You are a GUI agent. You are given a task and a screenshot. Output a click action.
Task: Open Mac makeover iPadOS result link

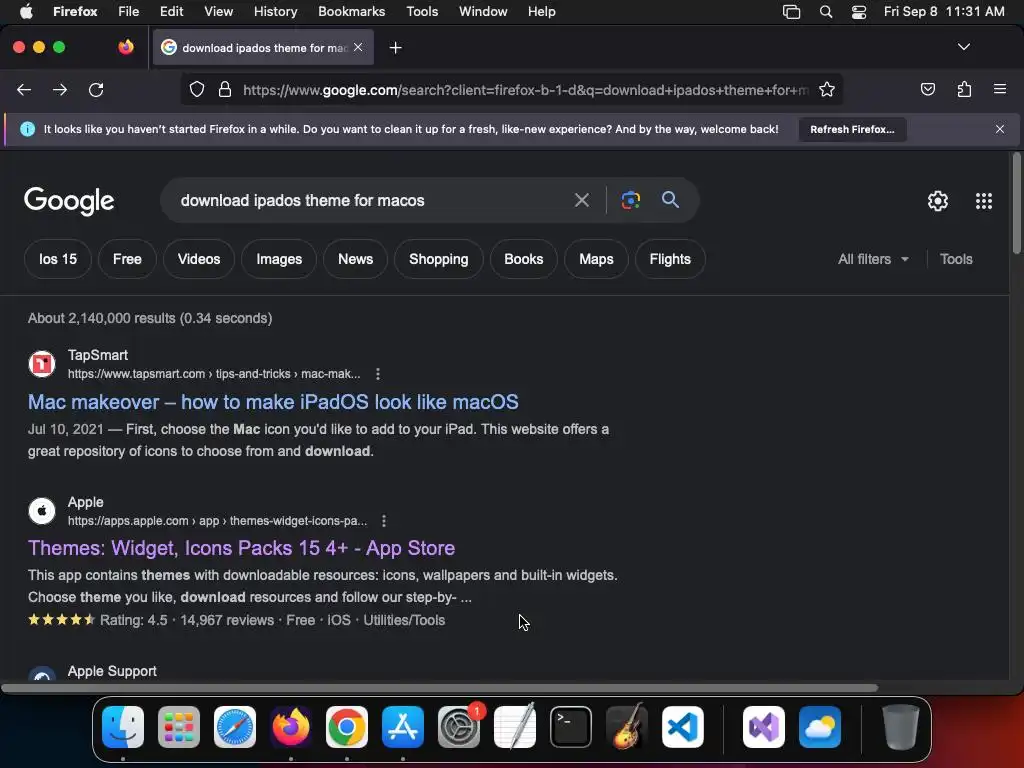point(273,402)
